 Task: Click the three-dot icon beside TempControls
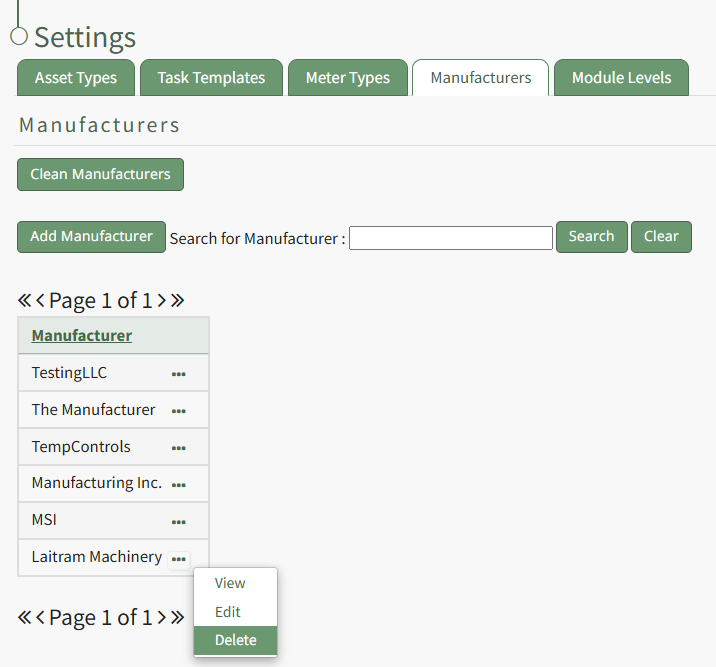coord(179,447)
